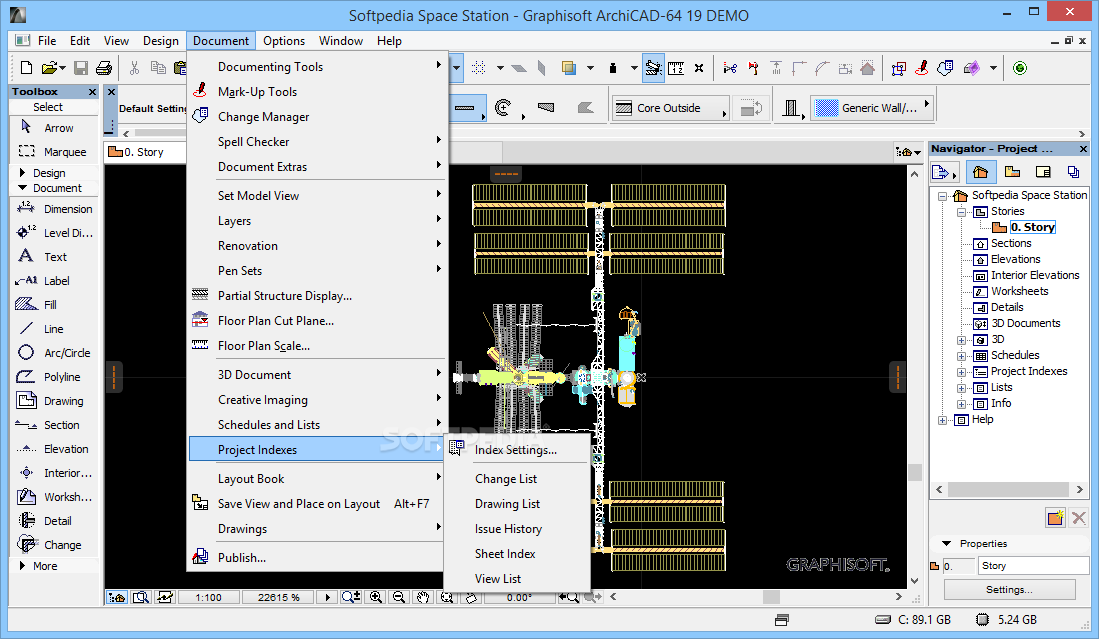Click the Settings button in Navigator
This screenshot has height=639, width=1099.
1009,590
